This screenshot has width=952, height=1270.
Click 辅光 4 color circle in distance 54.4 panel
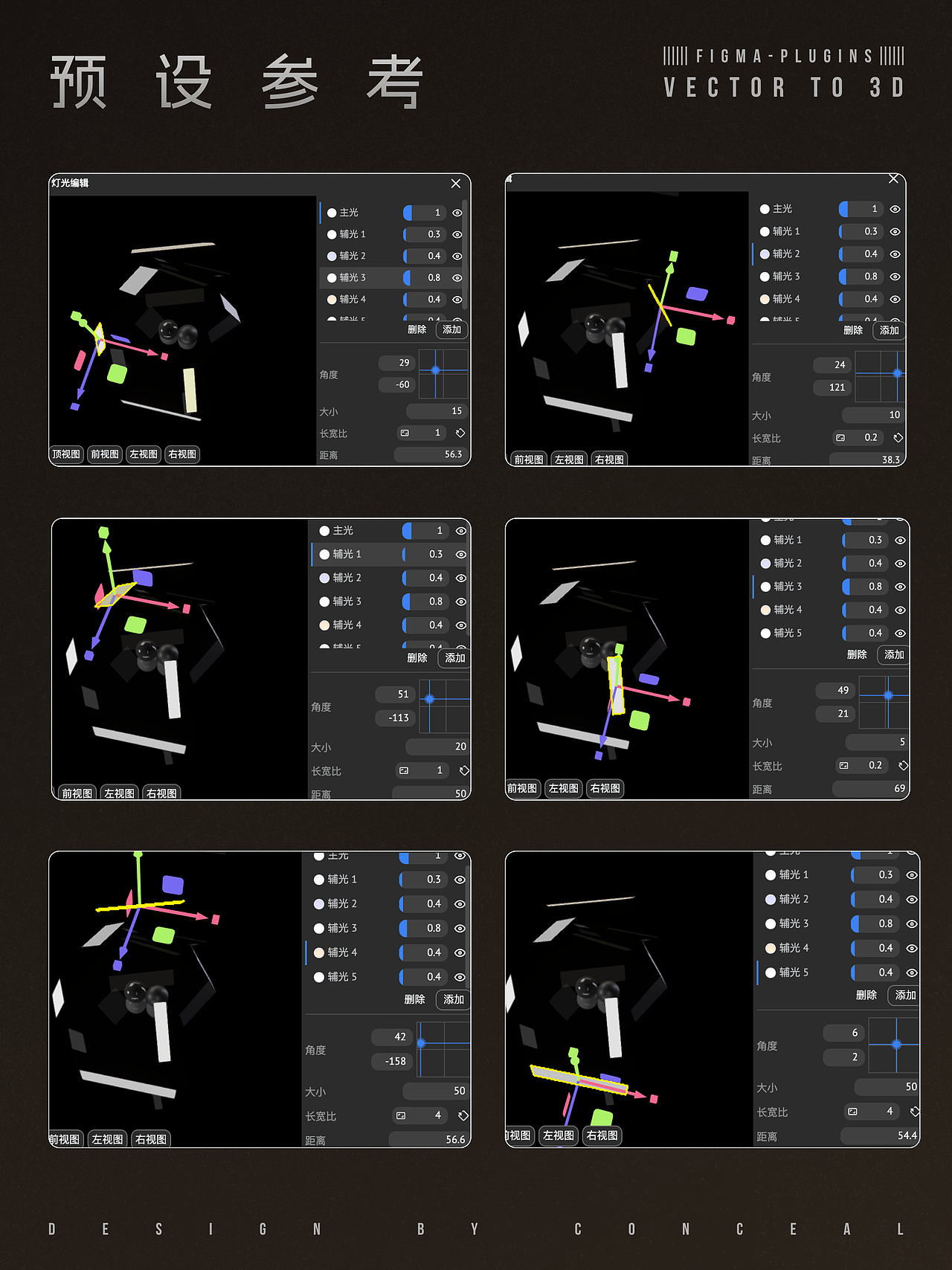pos(771,948)
